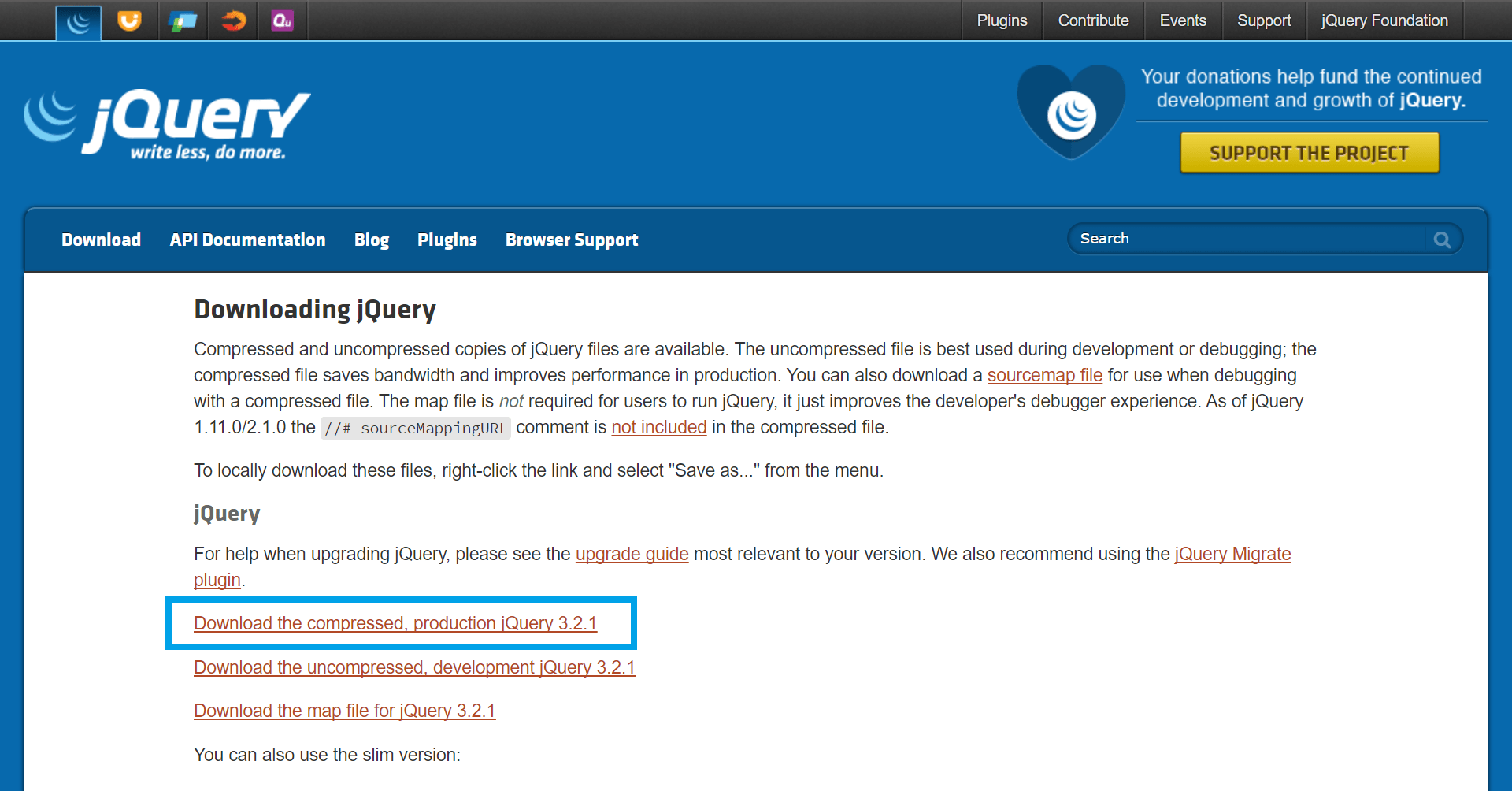The width and height of the screenshot is (1512, 791).
Task: Click the jQuery logo
Action: [x=167, y=125]
